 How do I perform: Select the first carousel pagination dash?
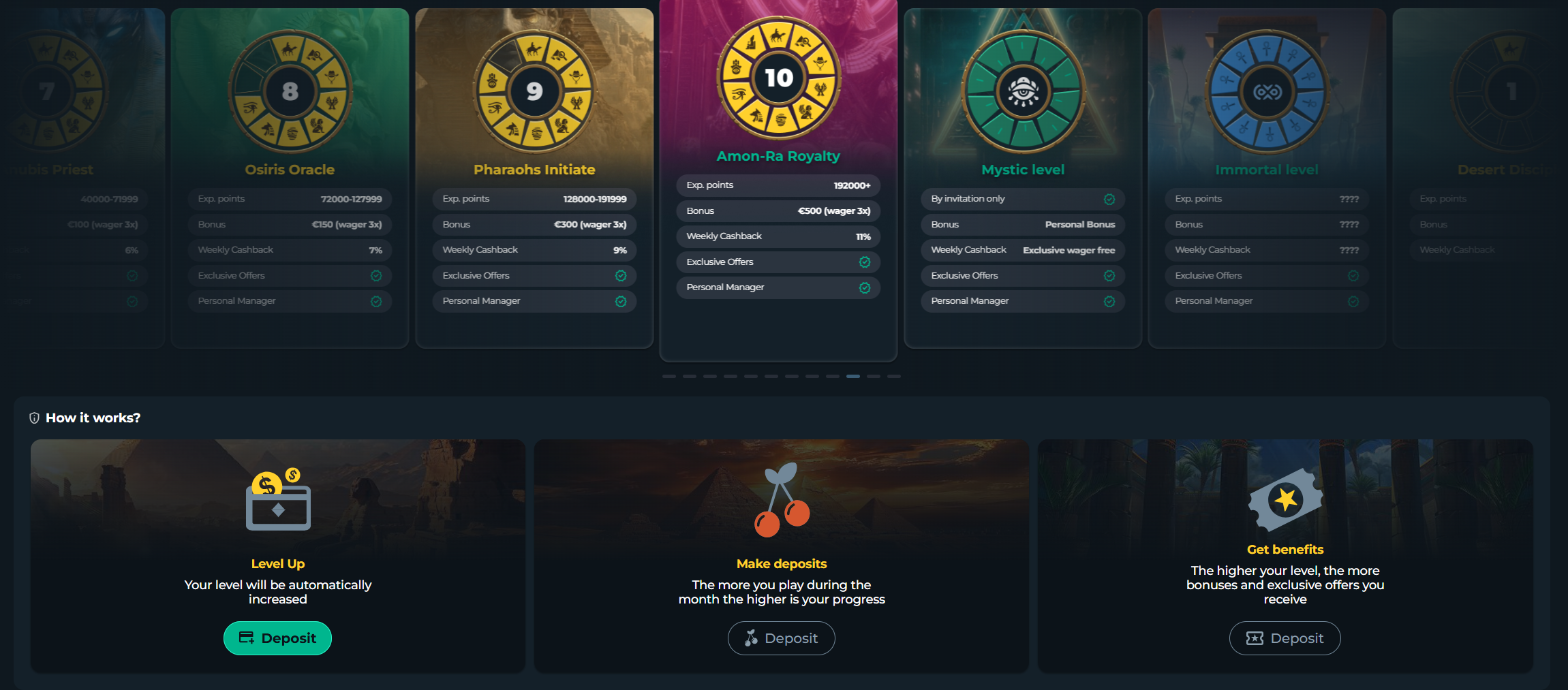669,376
